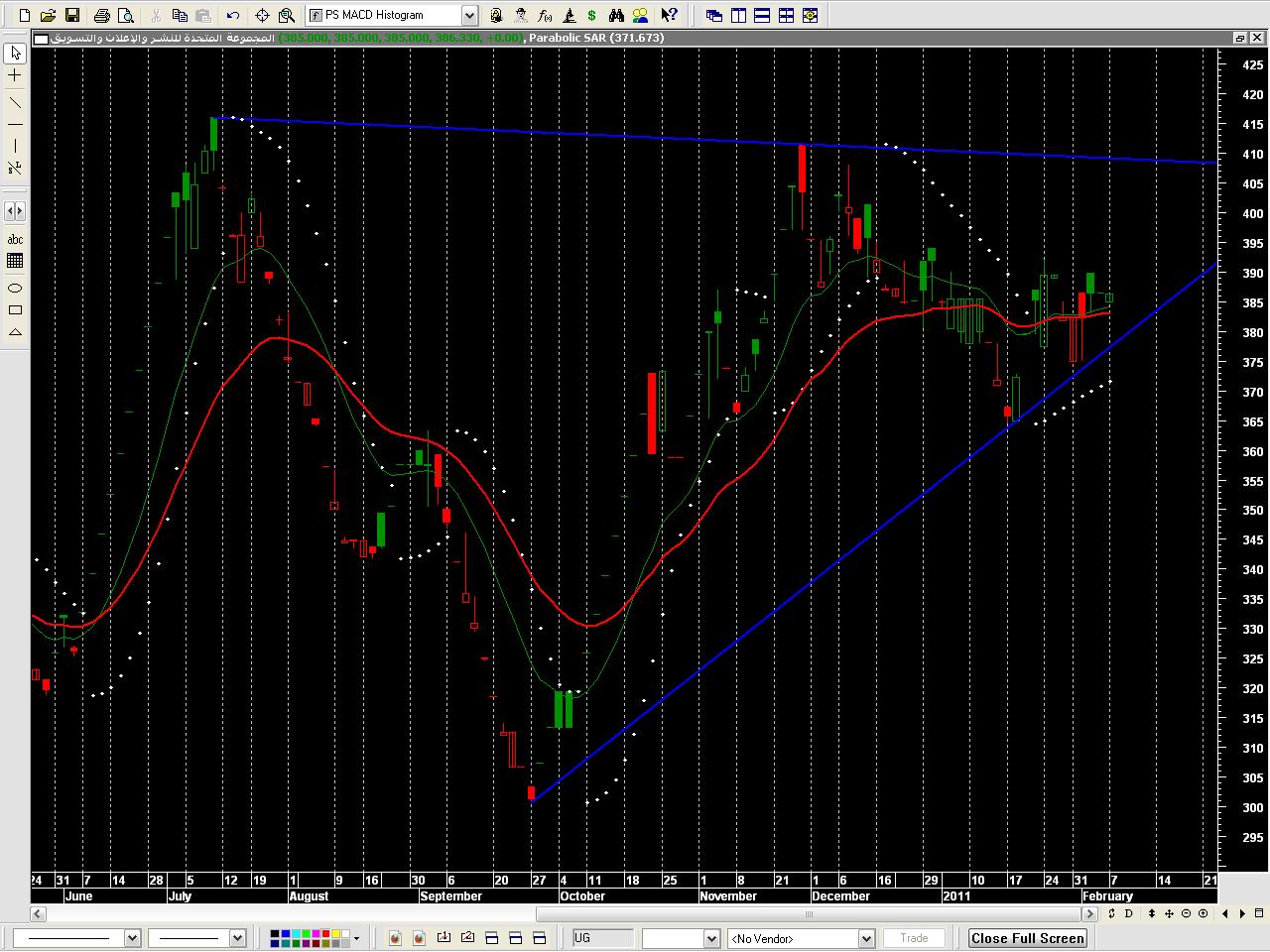Open the f(x) Indicator Builder

545,15
